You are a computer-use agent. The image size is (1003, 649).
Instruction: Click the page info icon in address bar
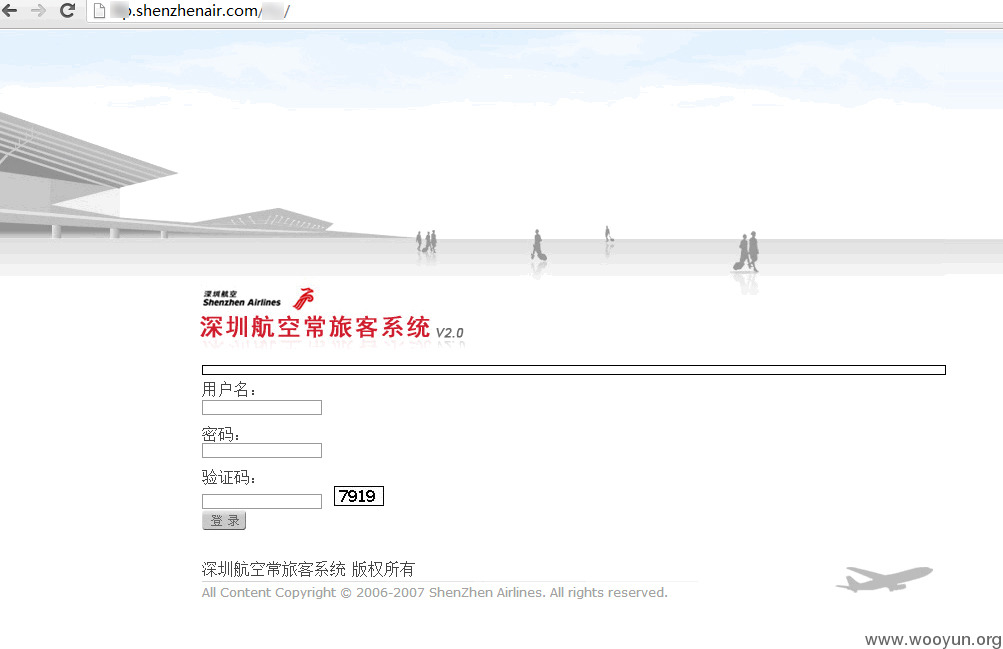99,11
